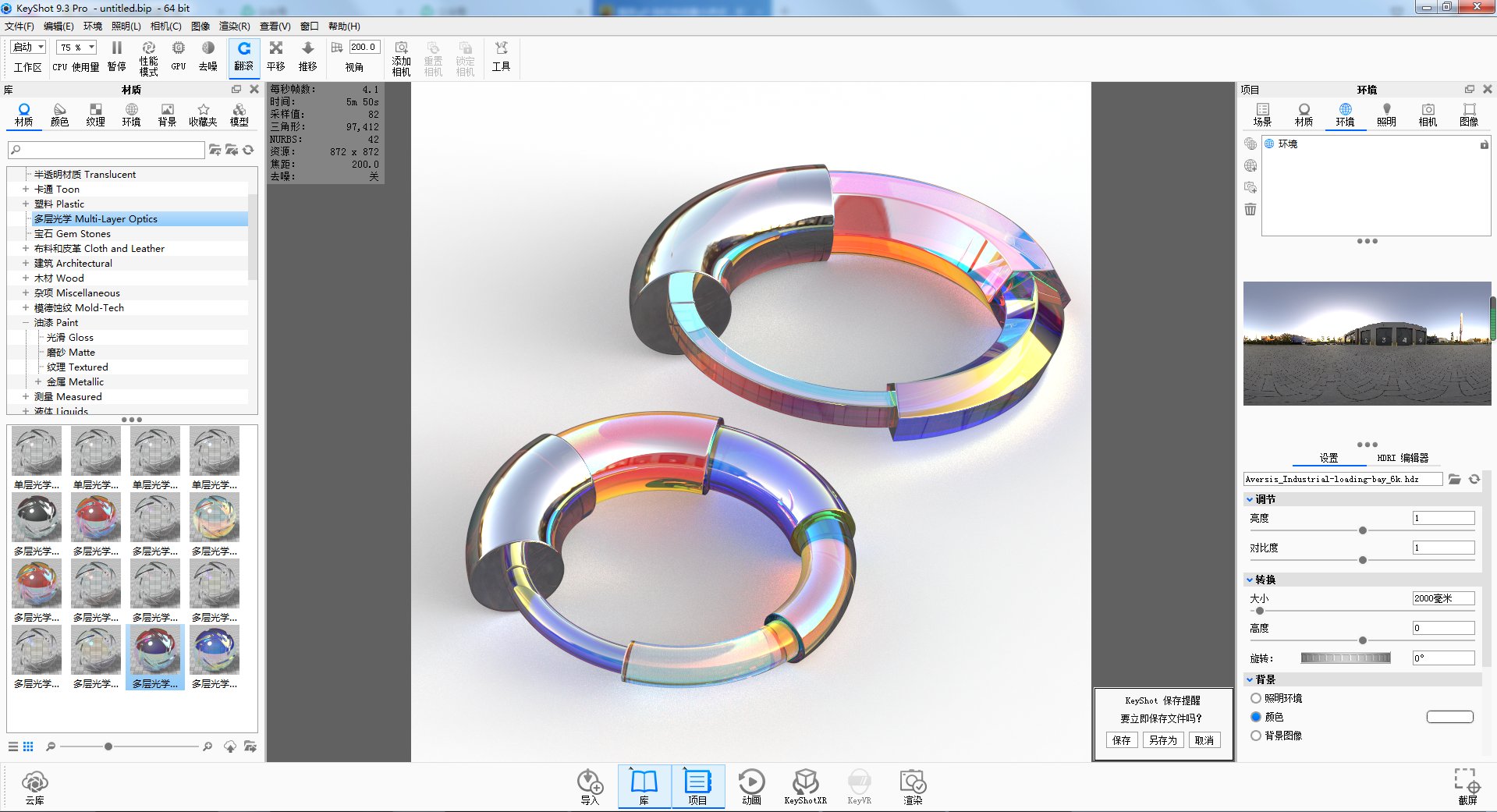Switch to the HDRI 编辑器 tab
The height and width of the screenshot is (812, 1497).
tap(1402, 458)
